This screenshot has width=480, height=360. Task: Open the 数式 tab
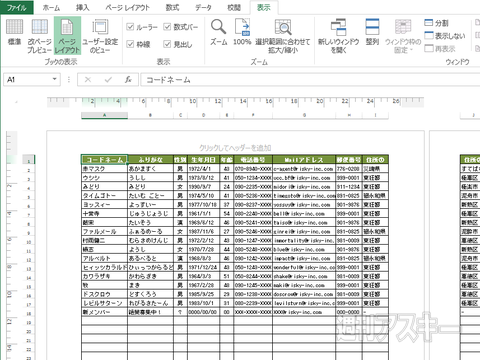click(x=172, y=7)
